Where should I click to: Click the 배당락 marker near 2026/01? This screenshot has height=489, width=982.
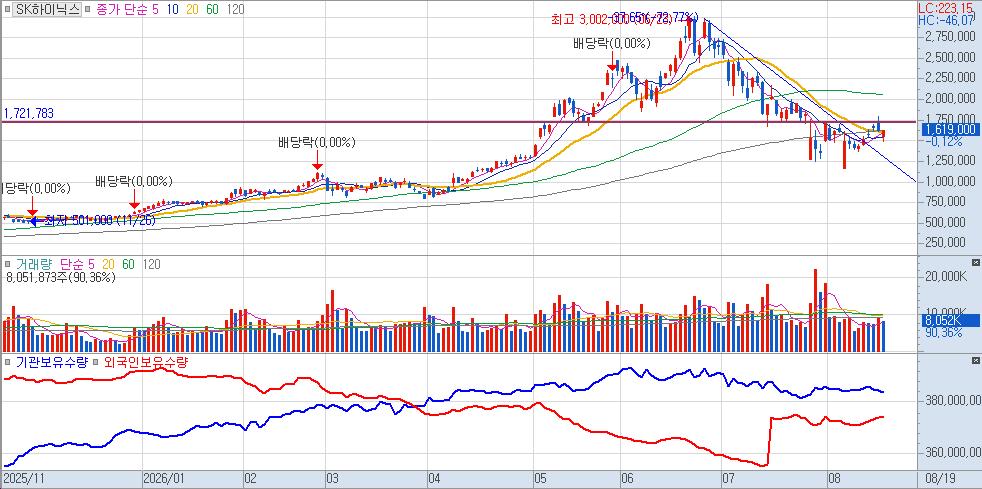133,182
